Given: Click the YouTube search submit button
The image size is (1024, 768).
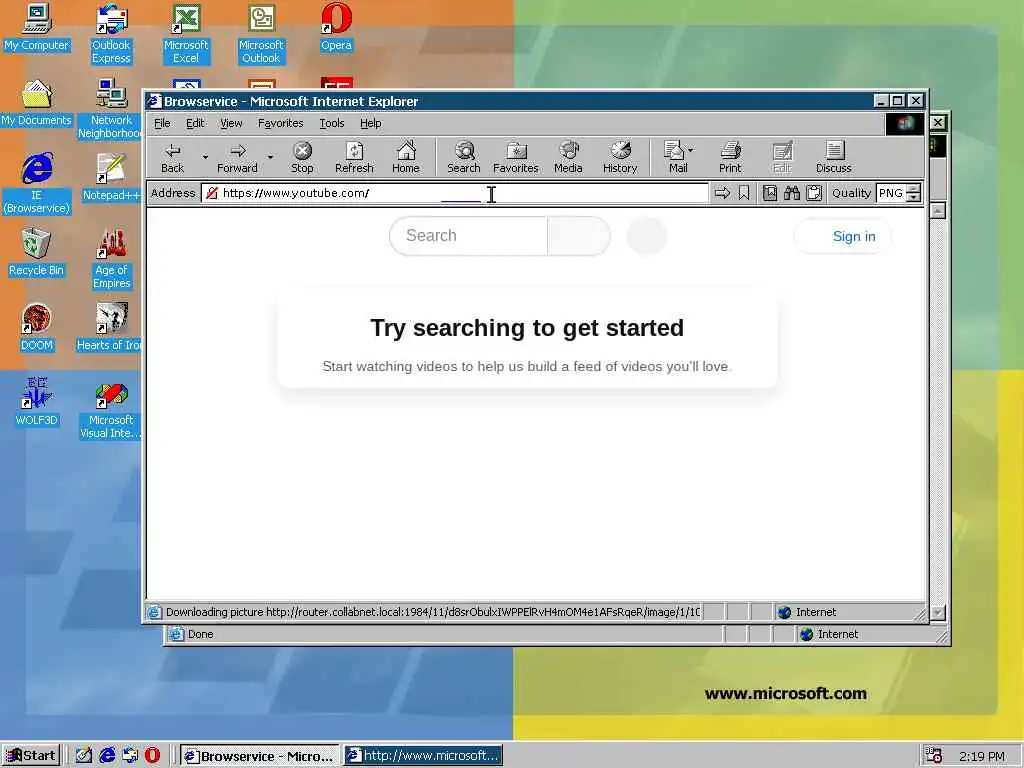Looking at the screenshot, I should pos(579,236).
